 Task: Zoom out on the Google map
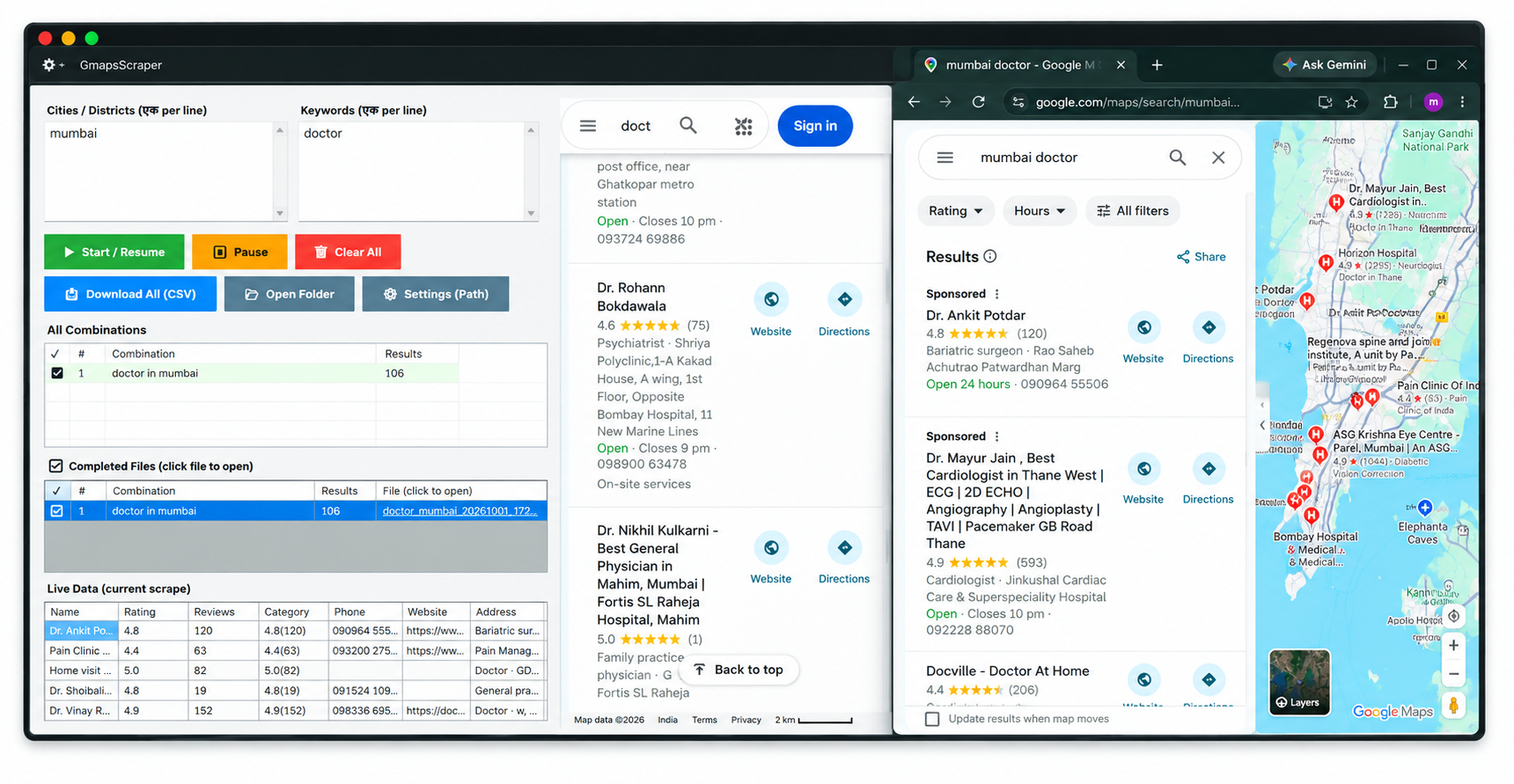tap(1454, 674)
